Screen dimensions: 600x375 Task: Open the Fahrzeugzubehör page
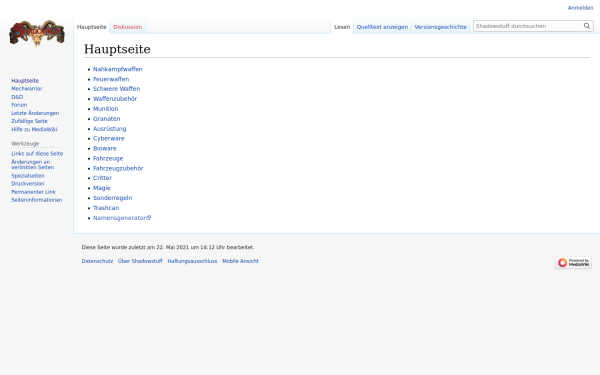point(118,168)
